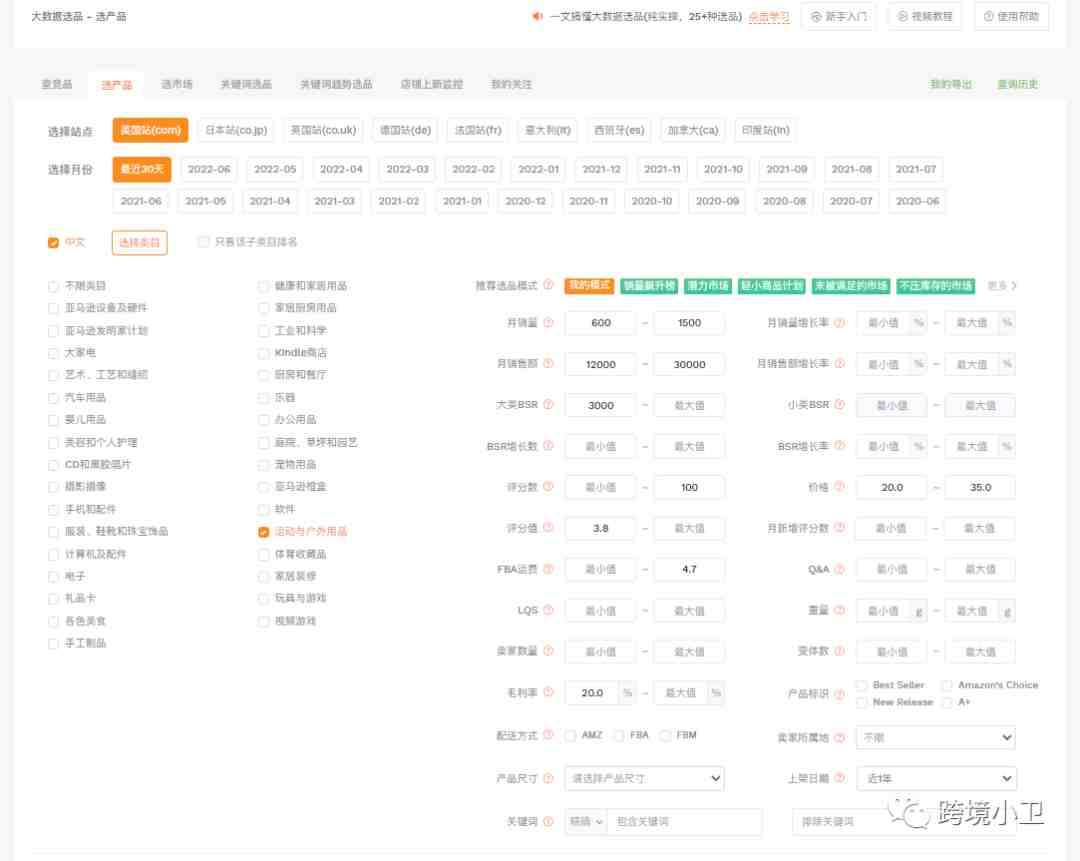This screenshot has width=1080, height=861.
Task: Open help icon beside FBA运费 label
Action: (x=548, y=569)
